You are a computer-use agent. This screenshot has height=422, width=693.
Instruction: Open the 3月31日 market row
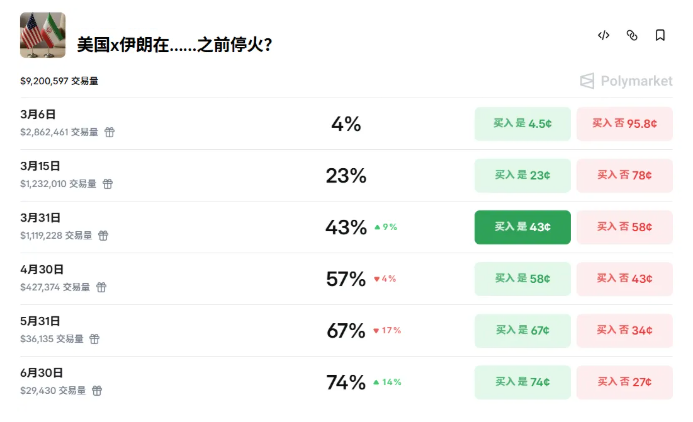coord(200,227)
